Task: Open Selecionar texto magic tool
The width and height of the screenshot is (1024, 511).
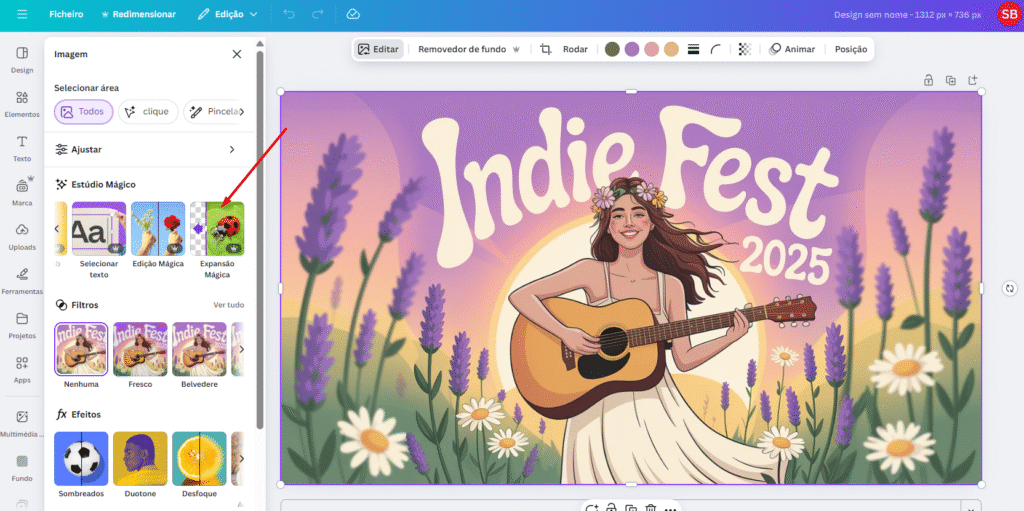Action: 99,240
